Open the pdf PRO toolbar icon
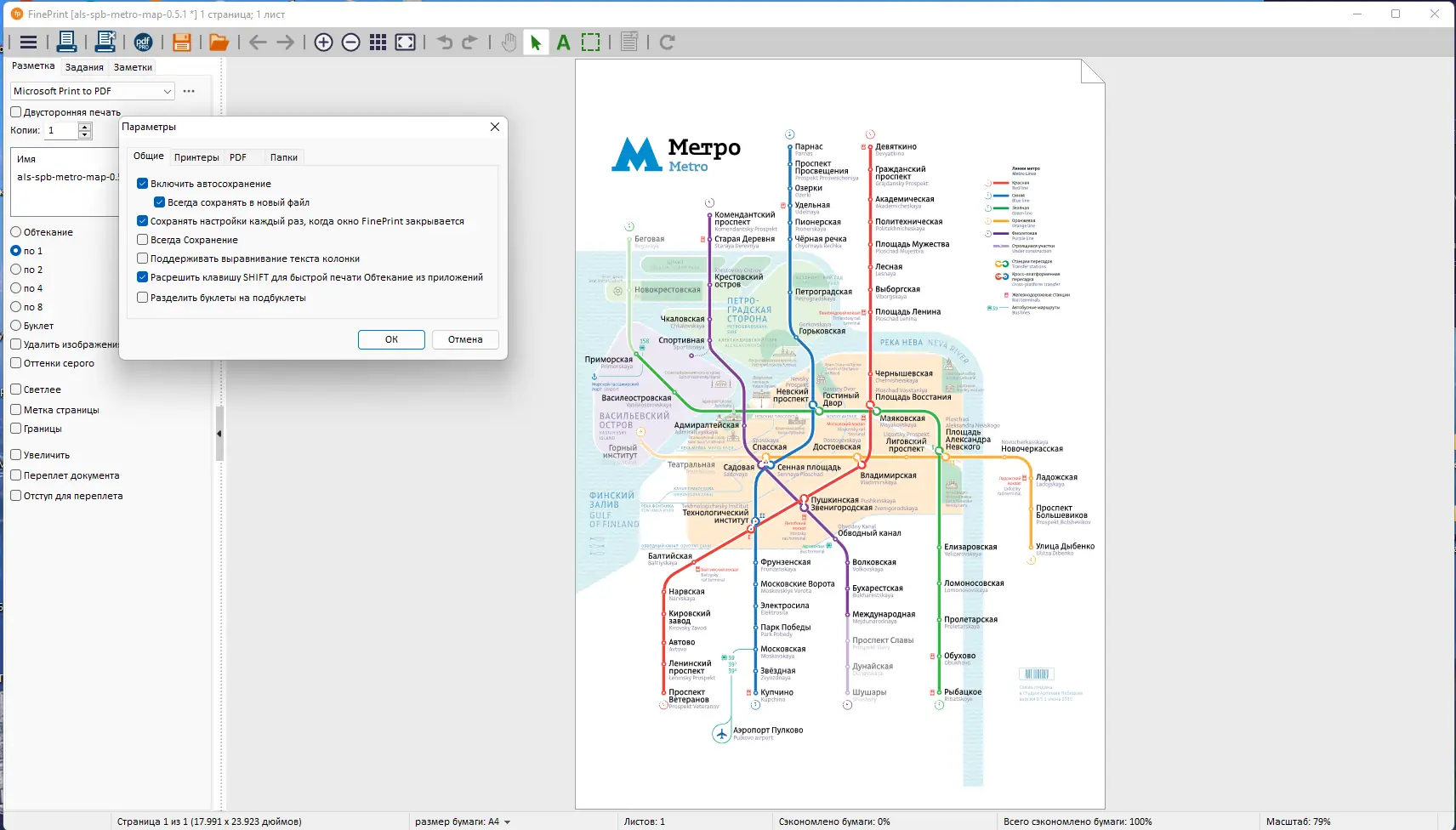Screen dimensions: 1456x830 (143, 43)
